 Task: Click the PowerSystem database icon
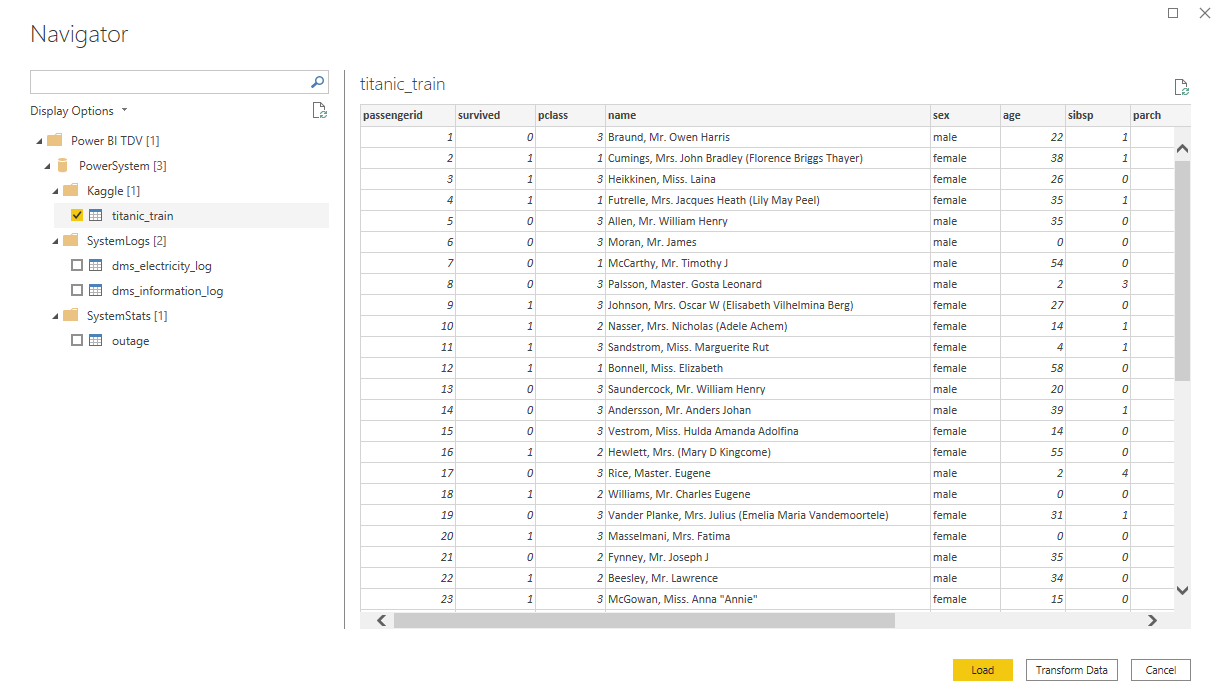click(63, 166)
